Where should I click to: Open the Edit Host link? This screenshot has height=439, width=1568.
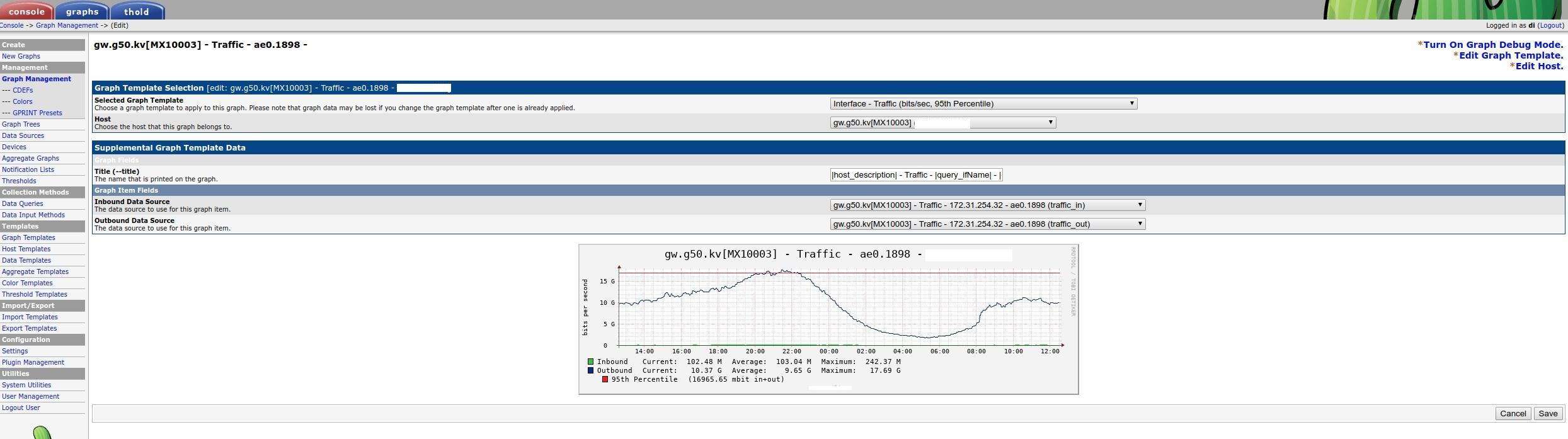[1539, 66]
